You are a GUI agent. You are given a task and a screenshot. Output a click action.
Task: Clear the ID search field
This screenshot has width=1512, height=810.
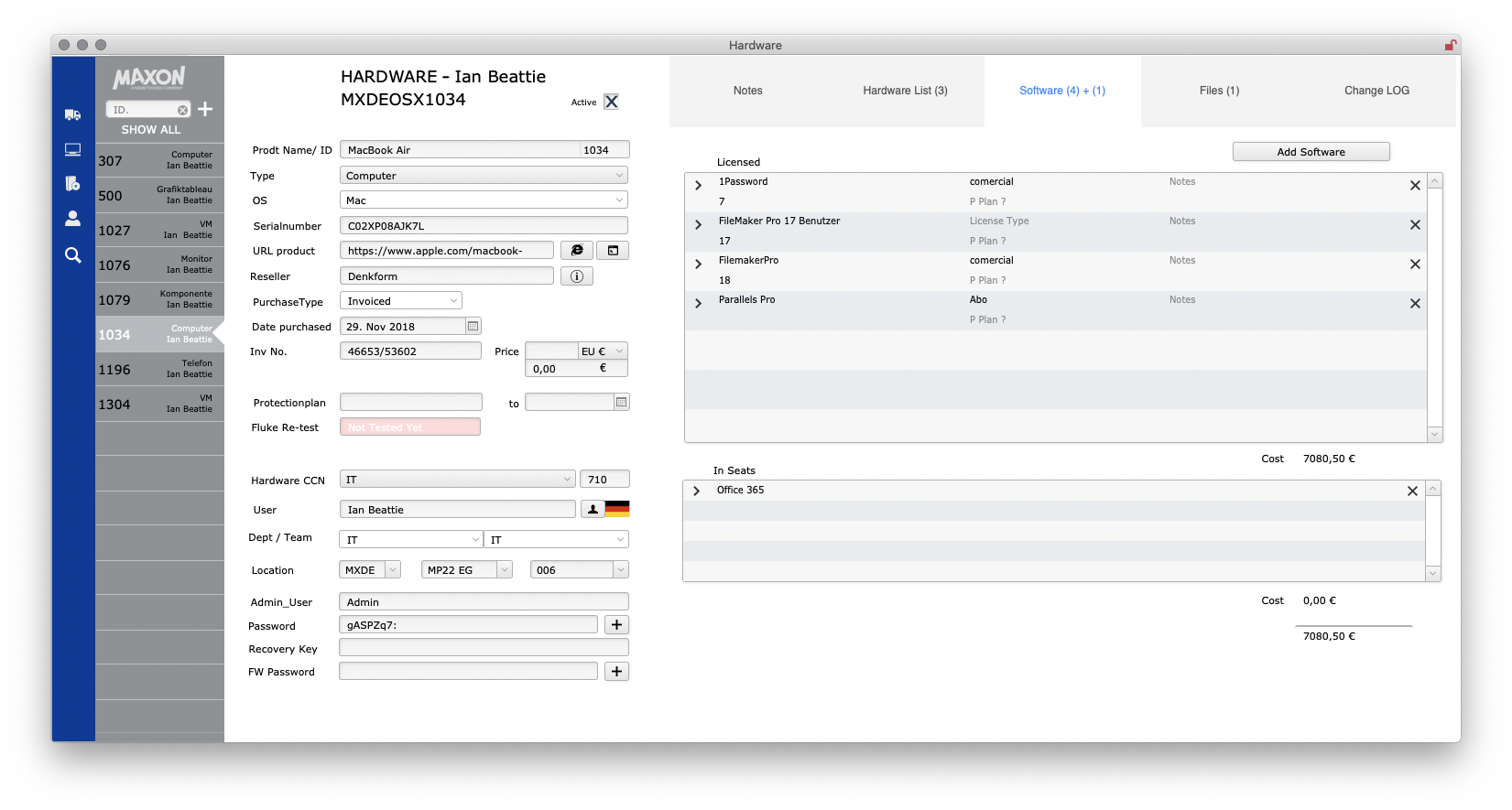point(182,110)
